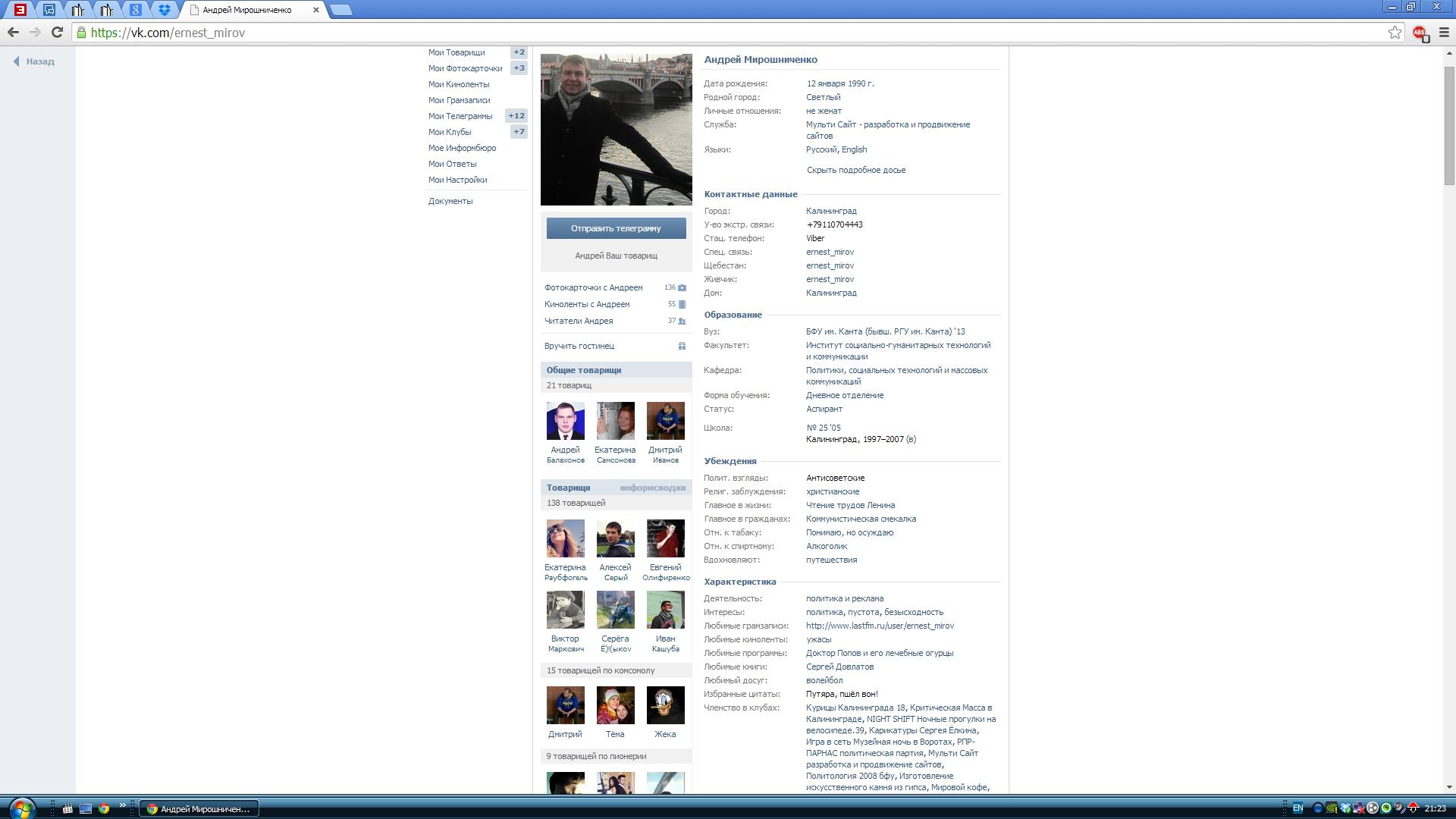Open 'Мои Телеграммы' in the sidebar menu
This screenshot has height=819, width=1456.
460,116
